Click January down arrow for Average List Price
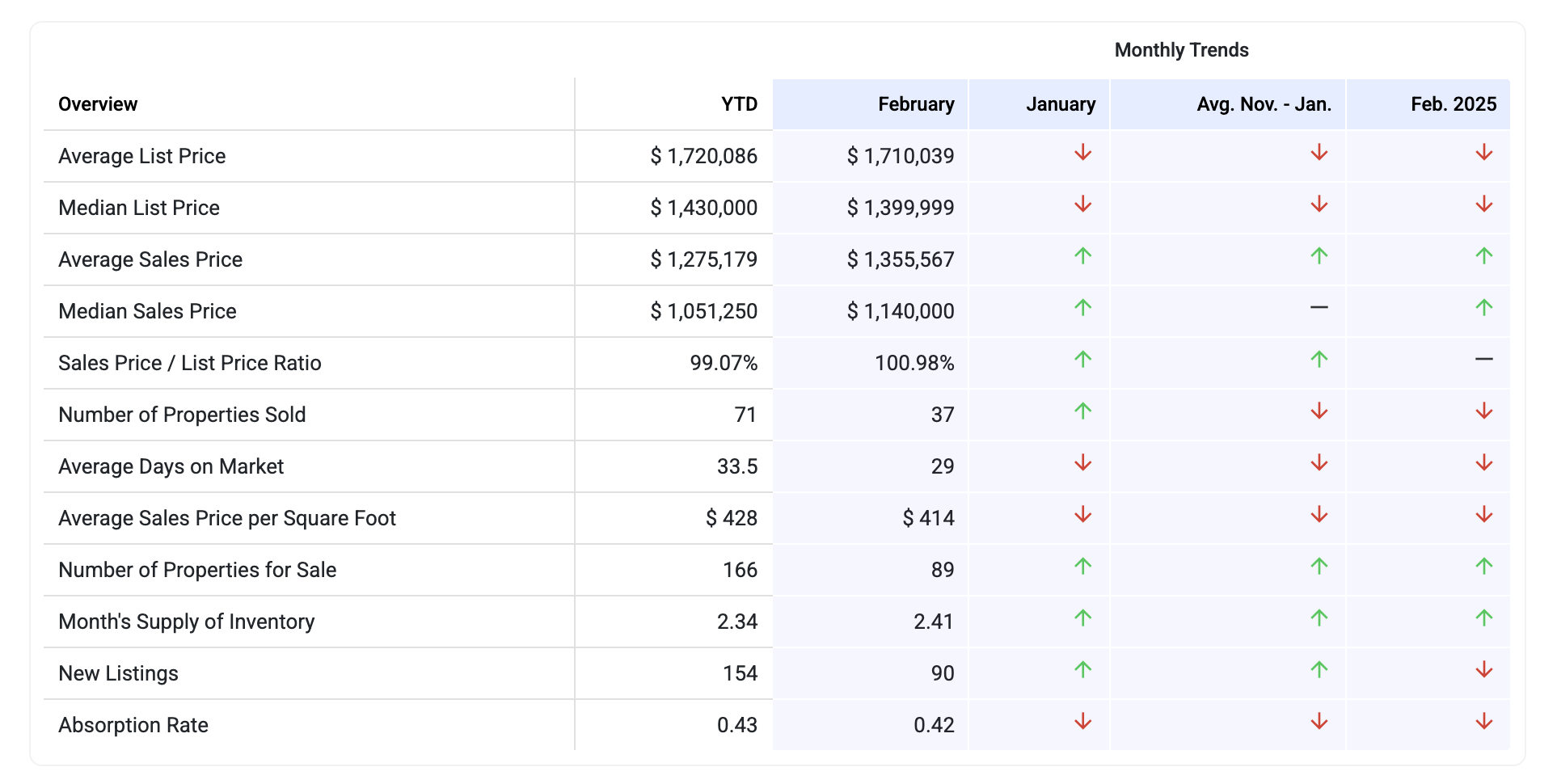Viewport: 1557px width, 784px height. coord(1082,153)
